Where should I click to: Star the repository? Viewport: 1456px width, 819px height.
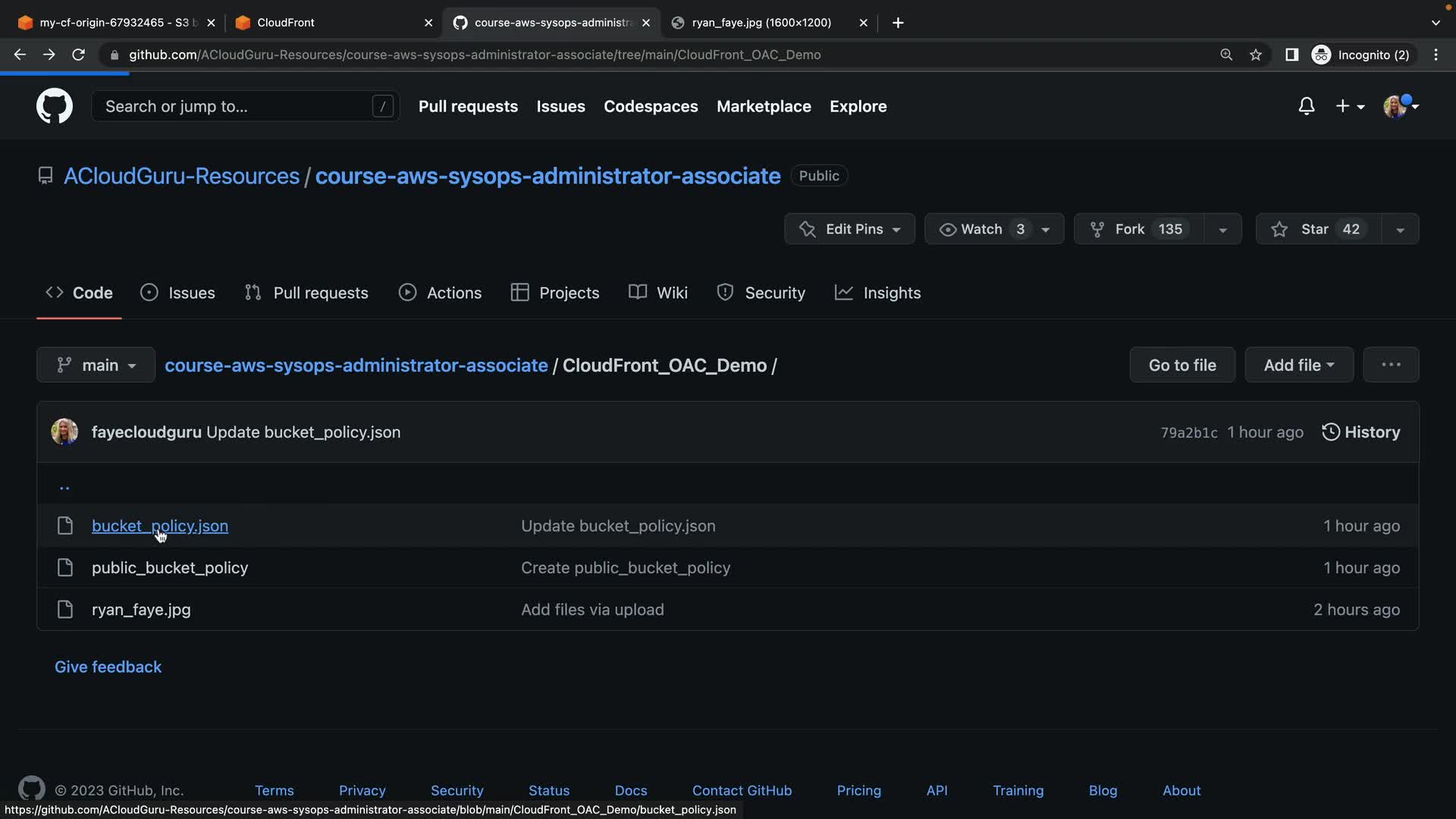coord(1316,229)
